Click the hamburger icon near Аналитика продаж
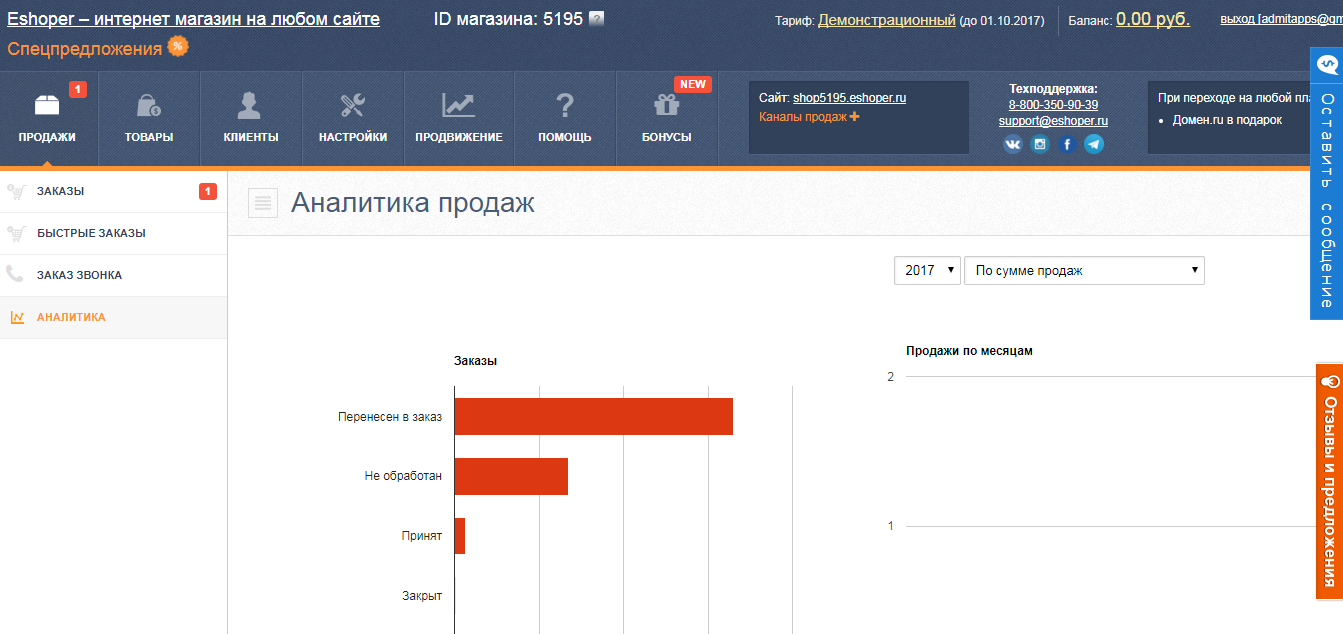Screen dimensions: 1343x634 pyautogui.click(x=261, y=202)
